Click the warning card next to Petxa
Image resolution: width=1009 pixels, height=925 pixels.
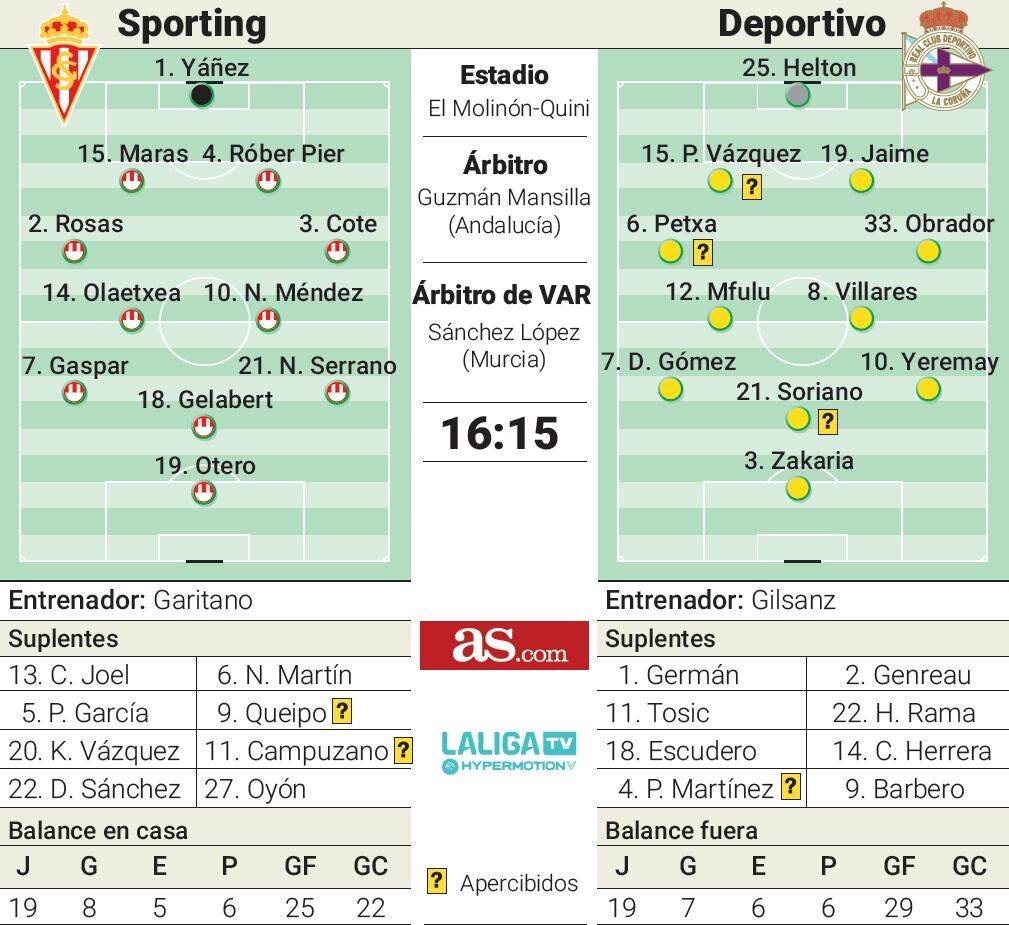pyautogui.click(x=703, y=252)
